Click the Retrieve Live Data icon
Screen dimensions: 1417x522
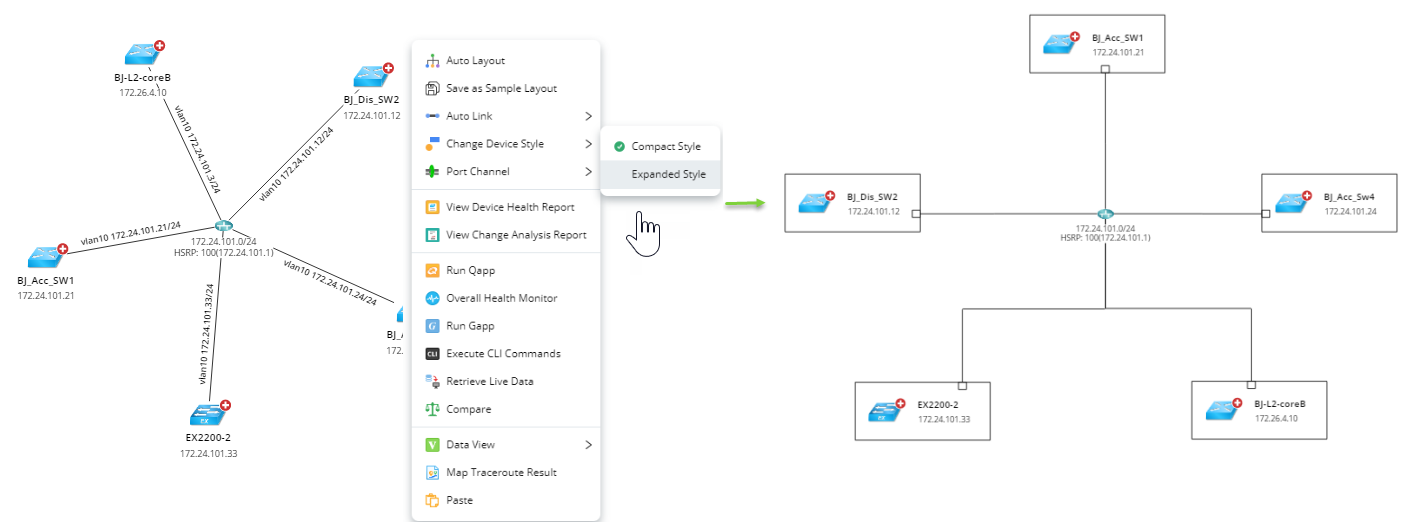pyautogui.click(x=433, y=381)
